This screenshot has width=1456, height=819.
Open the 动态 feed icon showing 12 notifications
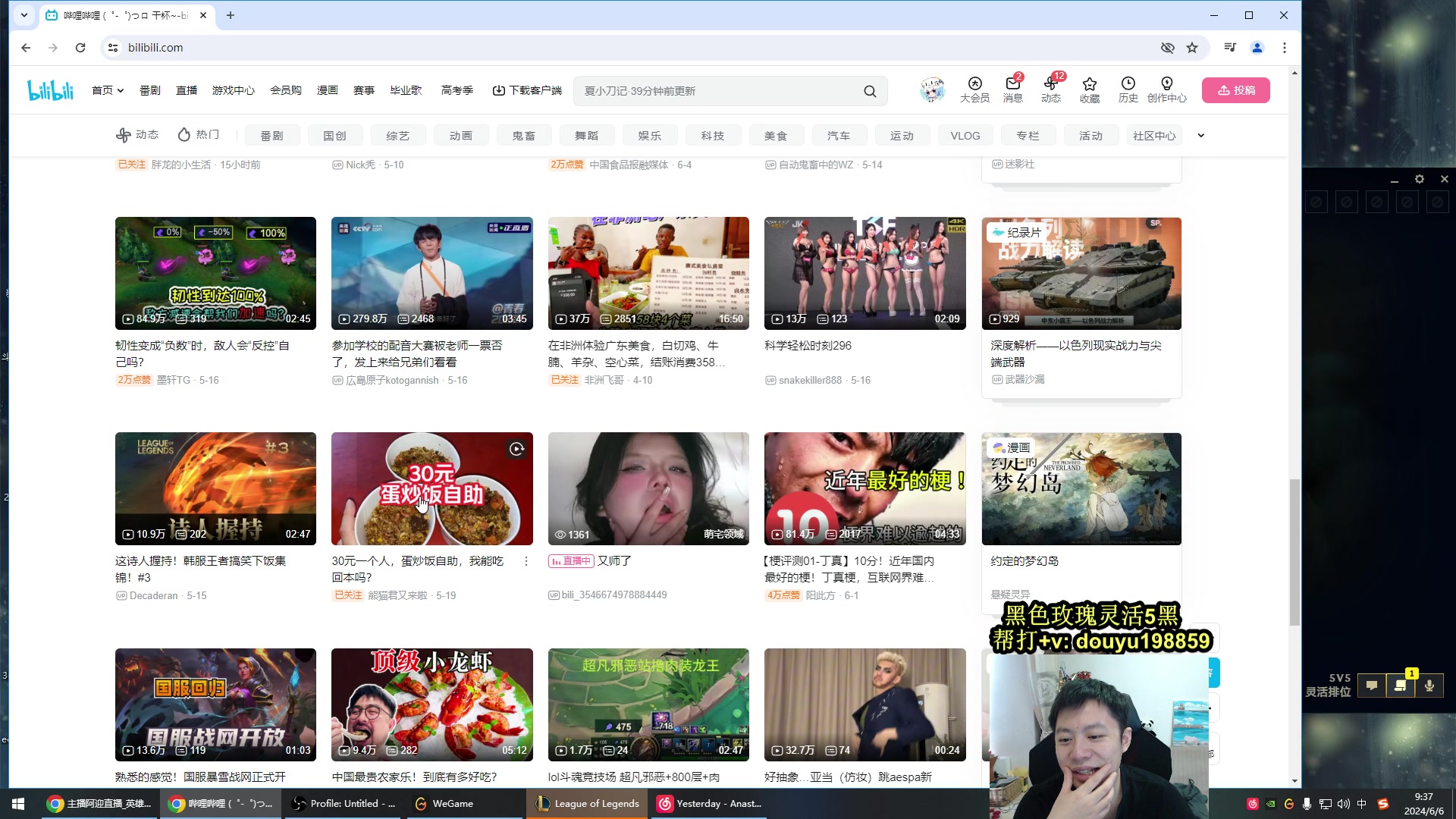click(x=1051, y=85)
